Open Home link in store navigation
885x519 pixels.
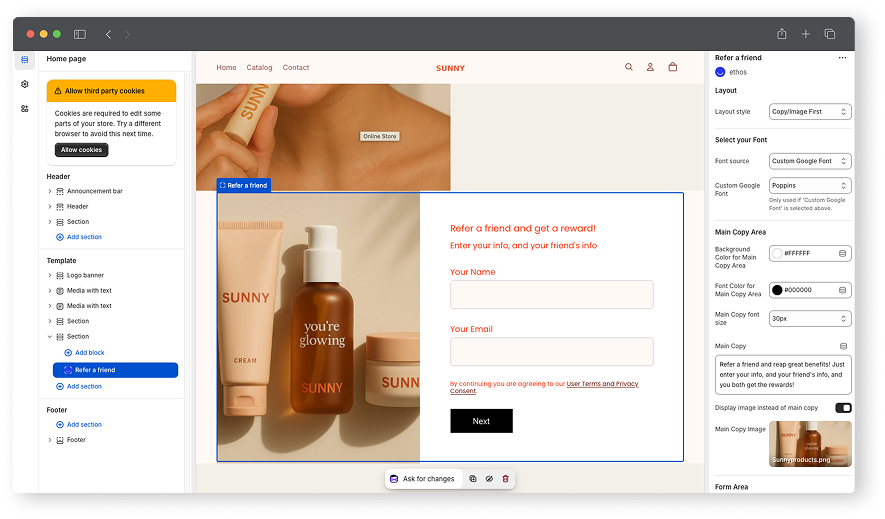tap(226, 68)
